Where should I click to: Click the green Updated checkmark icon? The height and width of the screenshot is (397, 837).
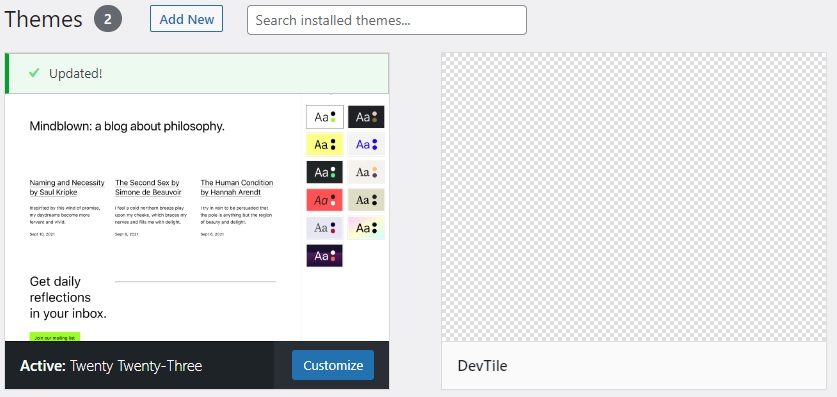pyautogui.click(x=34, y=73)
